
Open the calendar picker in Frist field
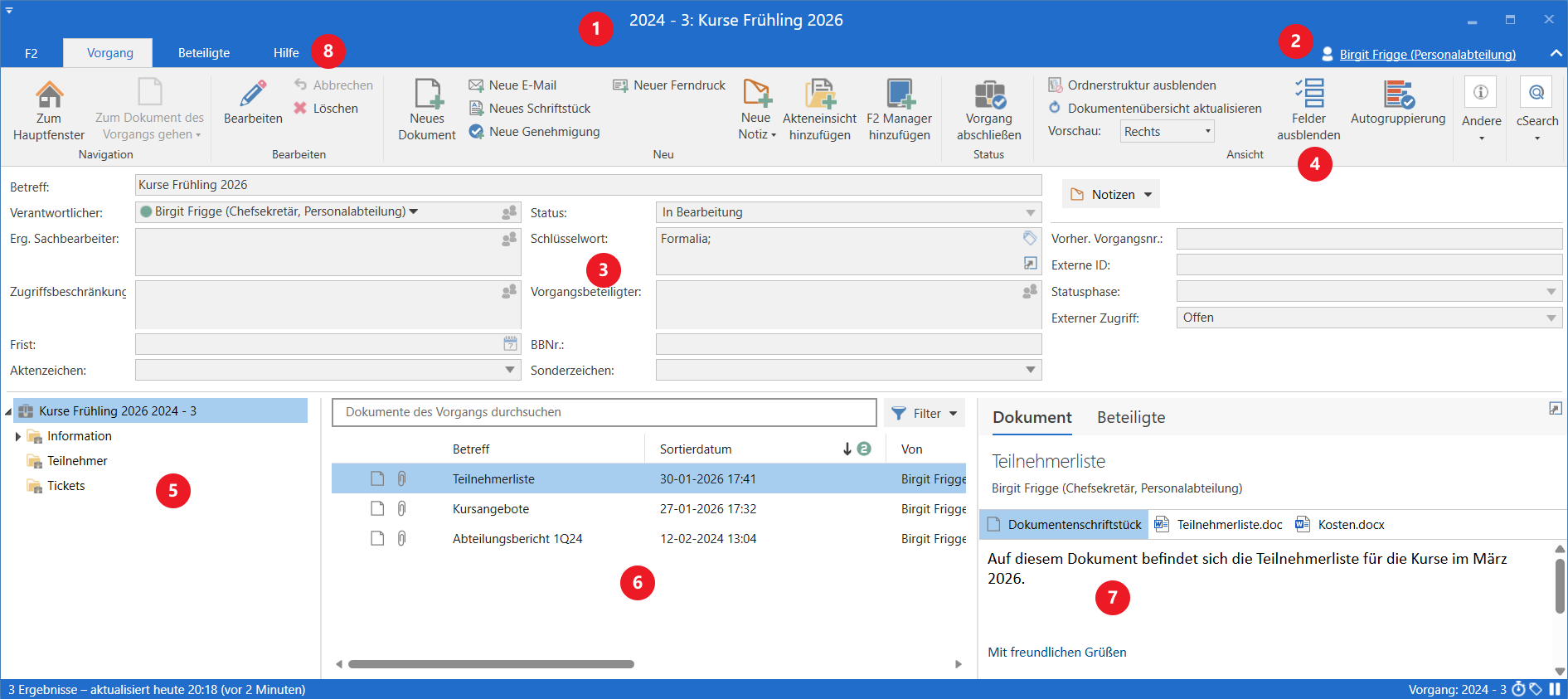pyautogui.click(x=510, y=344)
